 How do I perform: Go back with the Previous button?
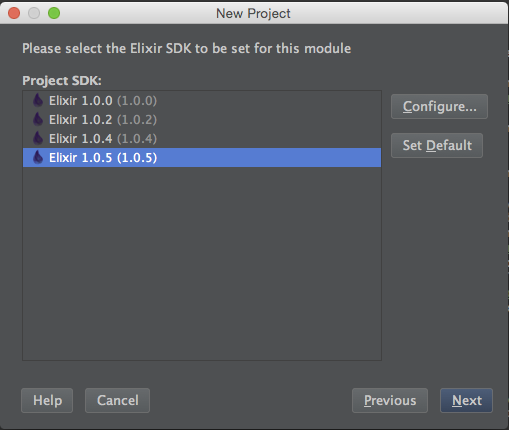pos(390,400)
